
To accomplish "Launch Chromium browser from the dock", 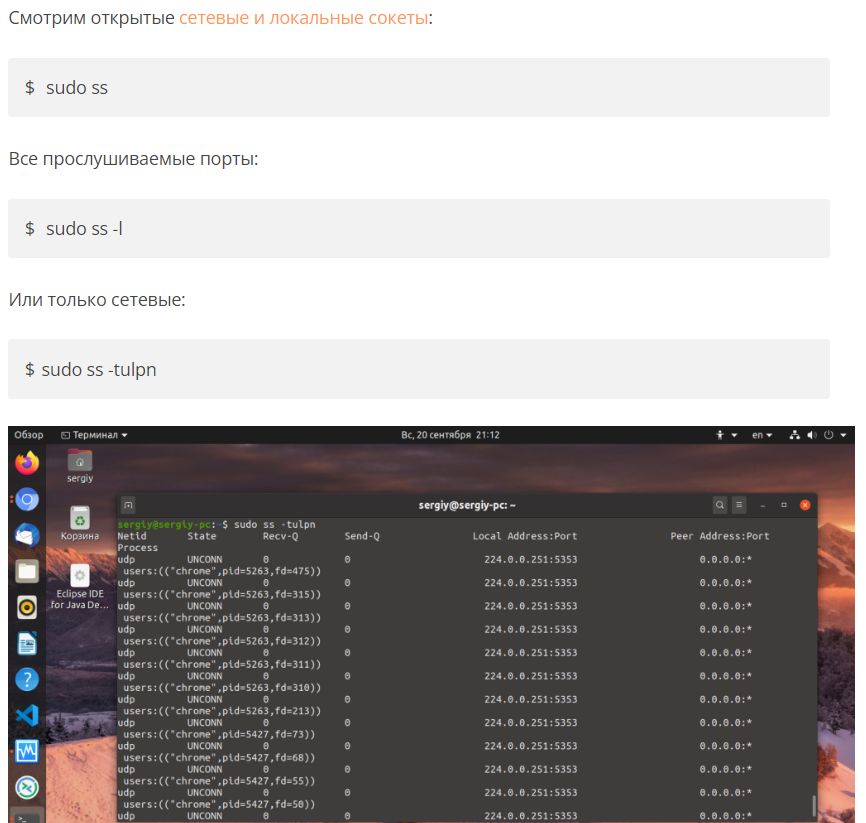I will coord(27,498).
